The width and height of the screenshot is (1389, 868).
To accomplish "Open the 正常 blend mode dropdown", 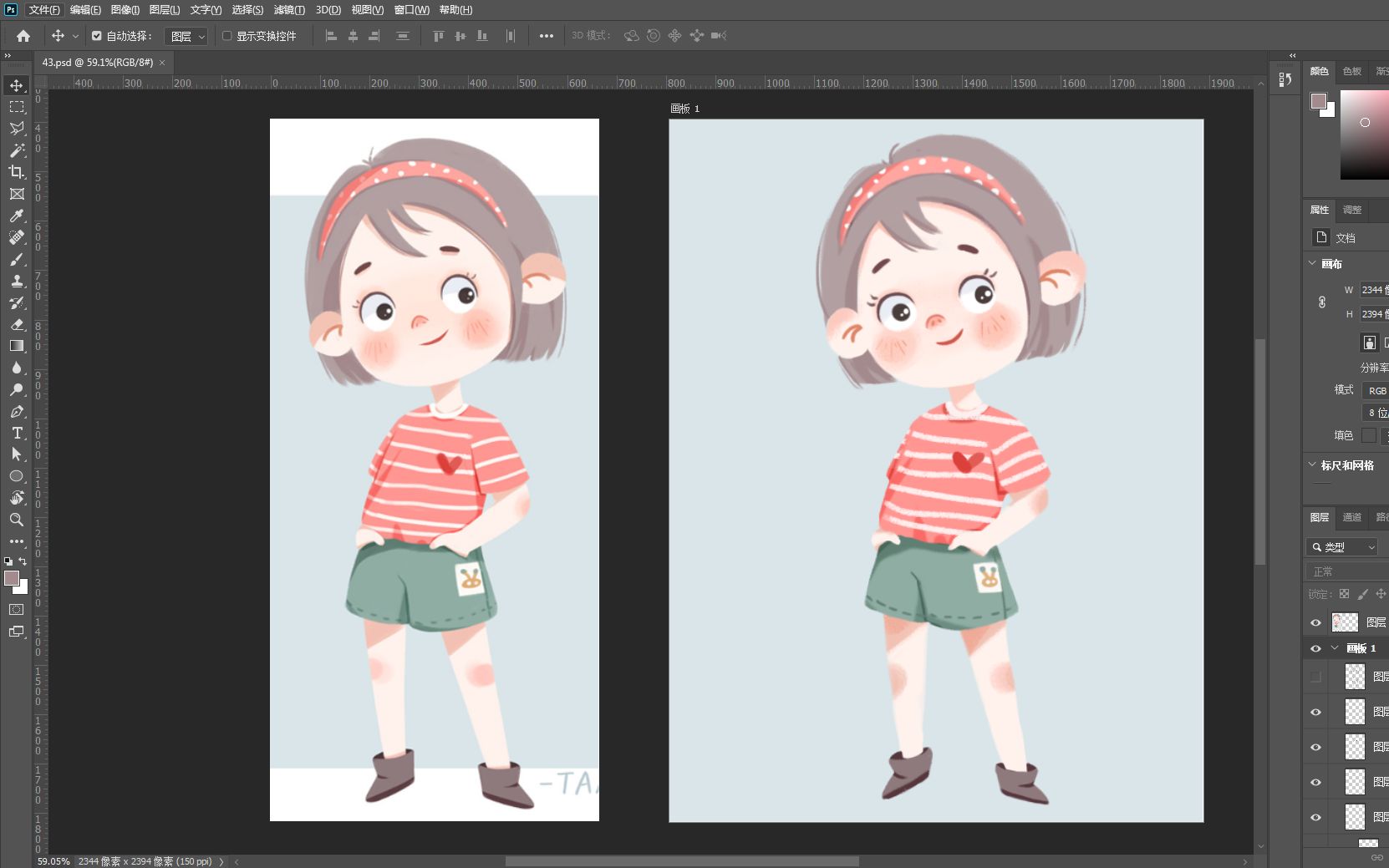I will coord(1347,571).
